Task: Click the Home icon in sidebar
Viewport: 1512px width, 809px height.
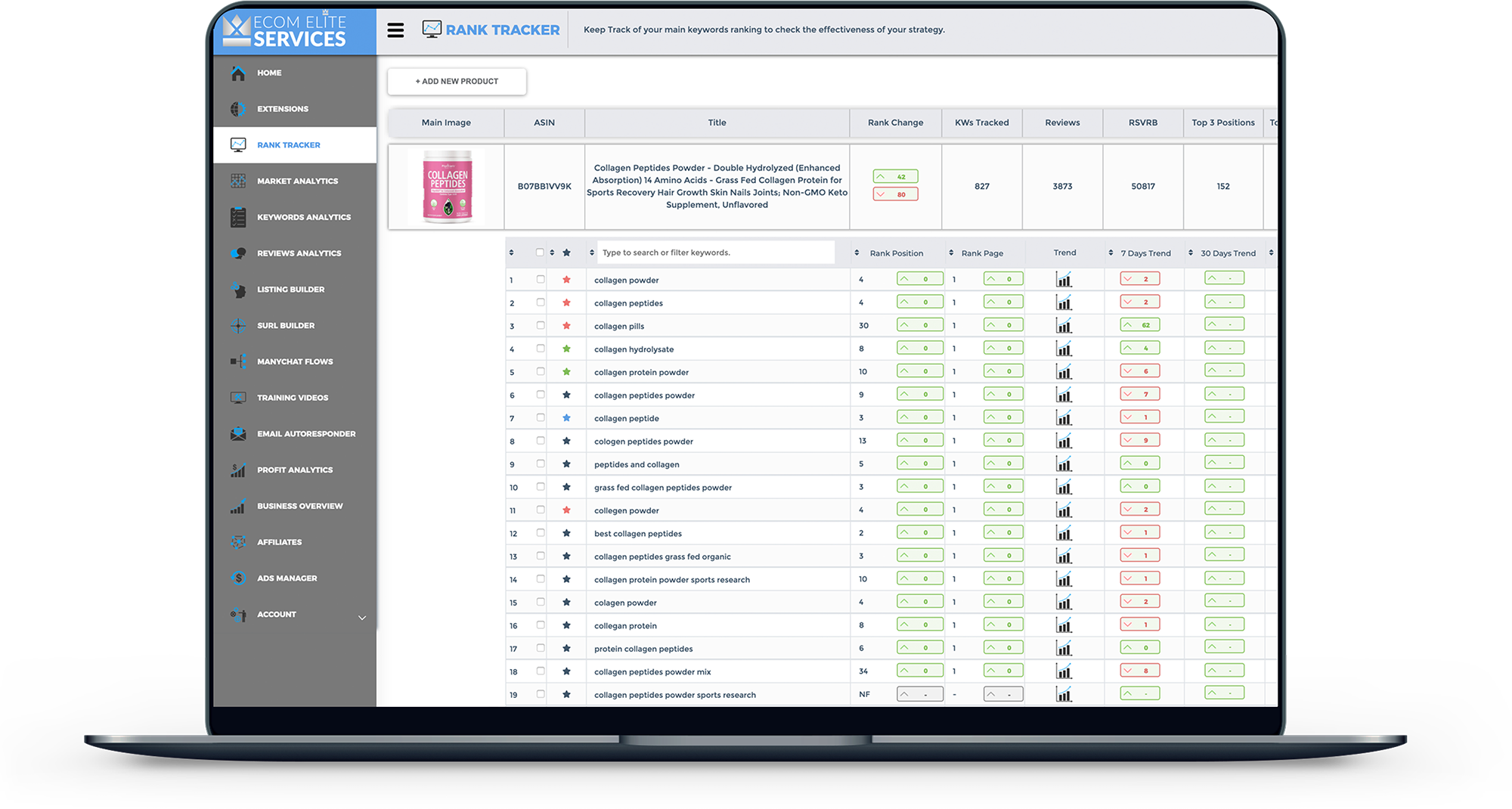Action: [x=238, y=73]
